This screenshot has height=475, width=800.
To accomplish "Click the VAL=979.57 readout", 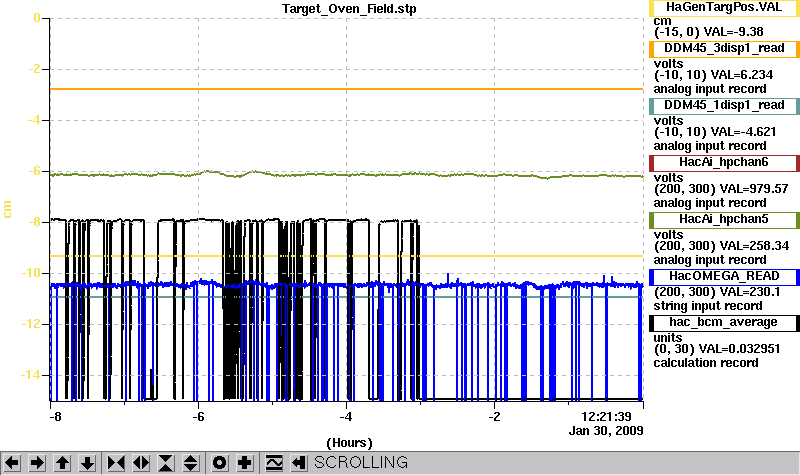I will 754,189.
